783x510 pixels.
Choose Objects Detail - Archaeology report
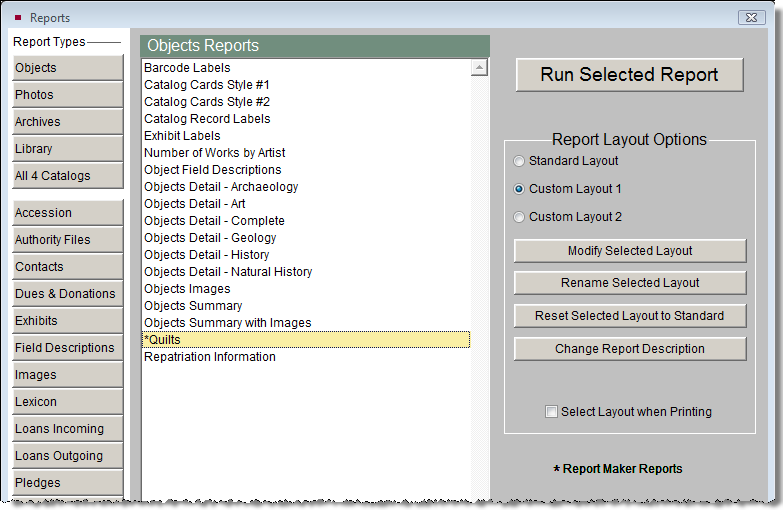point(221,187)
